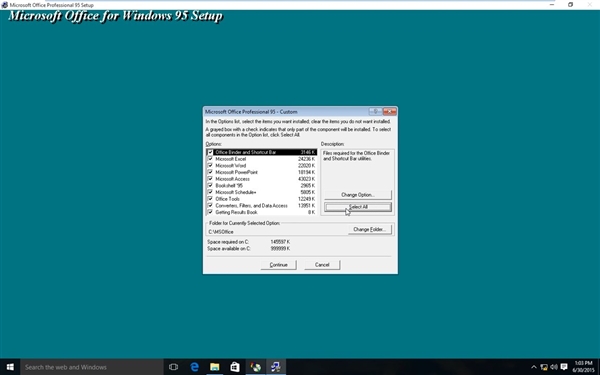Image resolution: width=600 pixels, height=375 pixels.
Task: Open the clock showing 1:03 PM
Action: point(583,367)
